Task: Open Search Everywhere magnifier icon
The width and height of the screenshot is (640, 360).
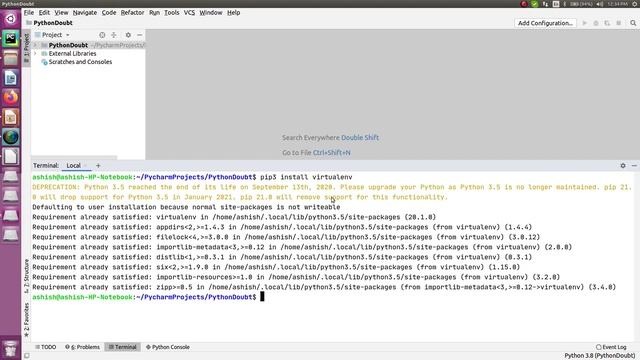Action: point(633,23)
